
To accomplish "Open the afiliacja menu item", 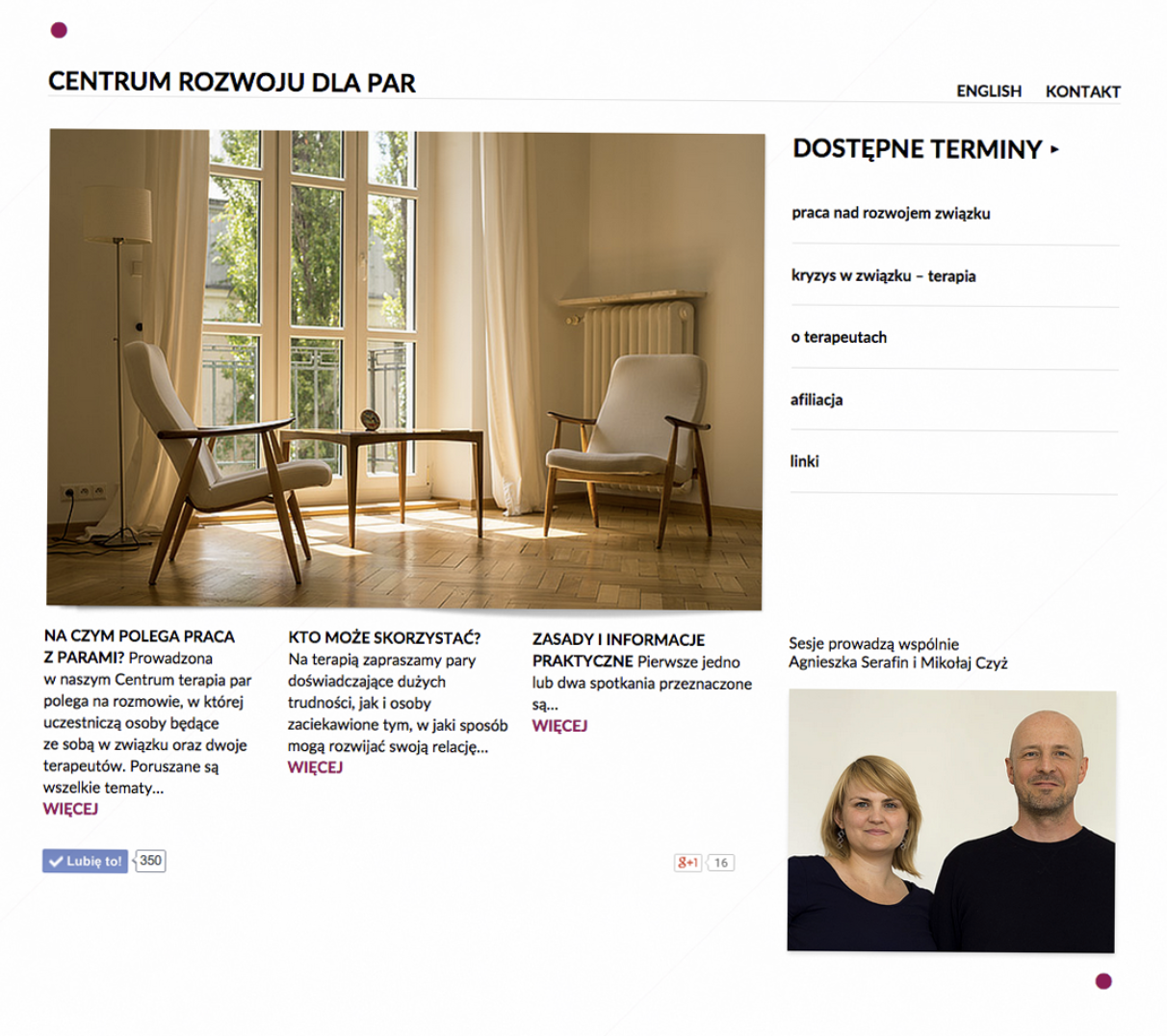I will (817, 400).
